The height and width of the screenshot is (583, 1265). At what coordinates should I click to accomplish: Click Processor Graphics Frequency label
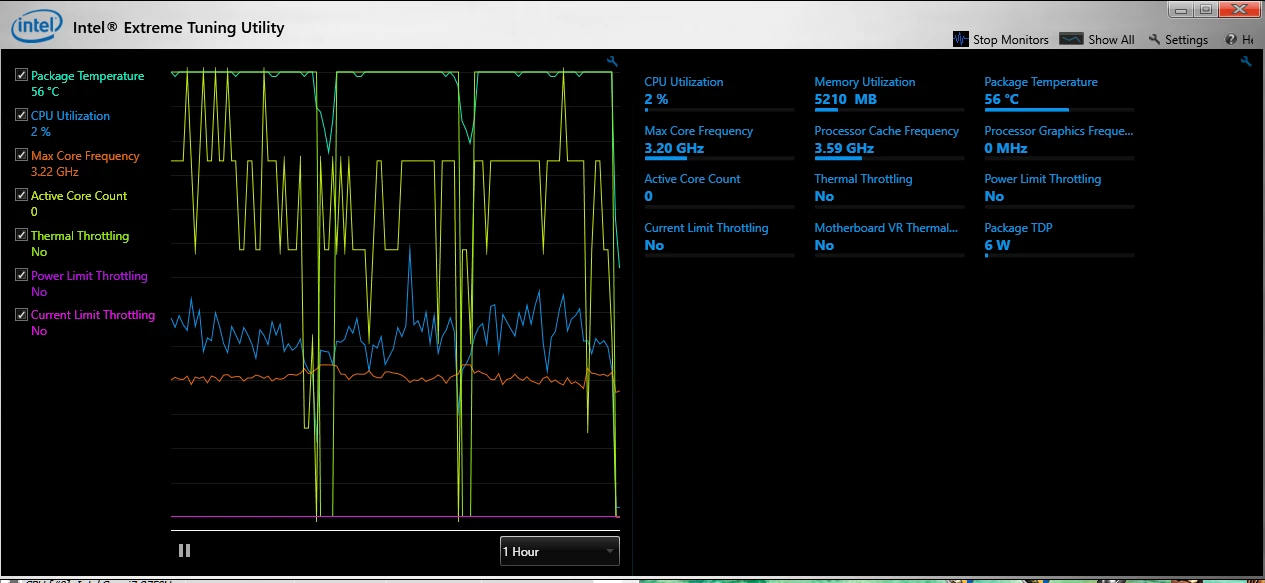(x=1059, y=131)
